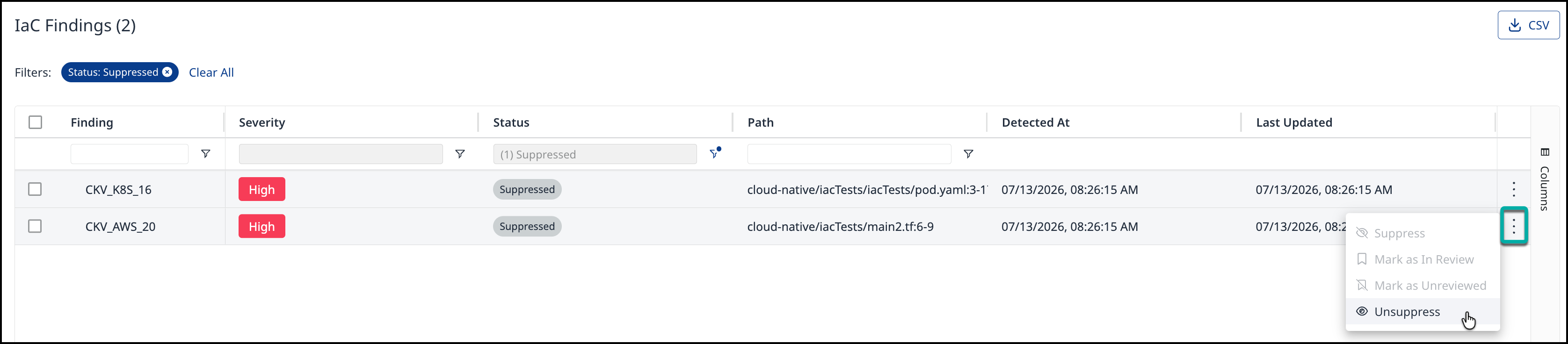Open the active Status column filter icon

point(715,153)
